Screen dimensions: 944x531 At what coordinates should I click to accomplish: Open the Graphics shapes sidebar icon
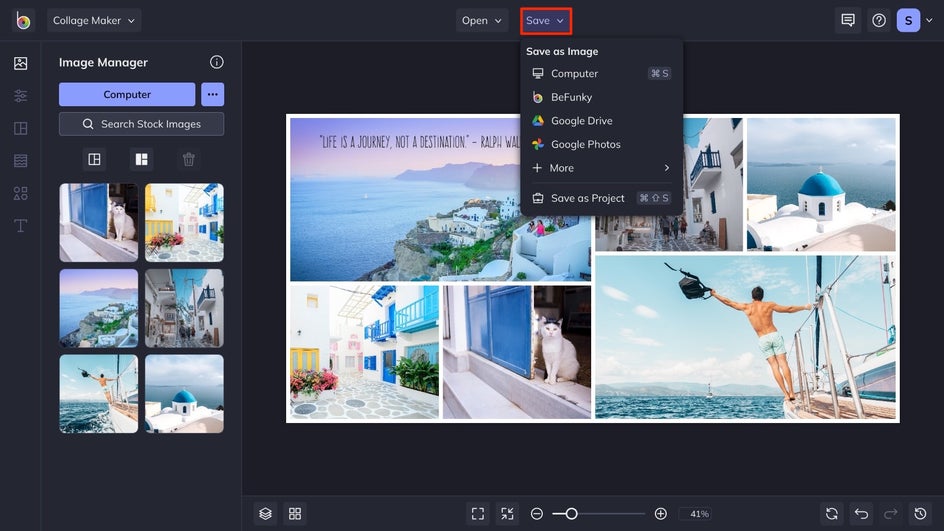pos(20,193)
